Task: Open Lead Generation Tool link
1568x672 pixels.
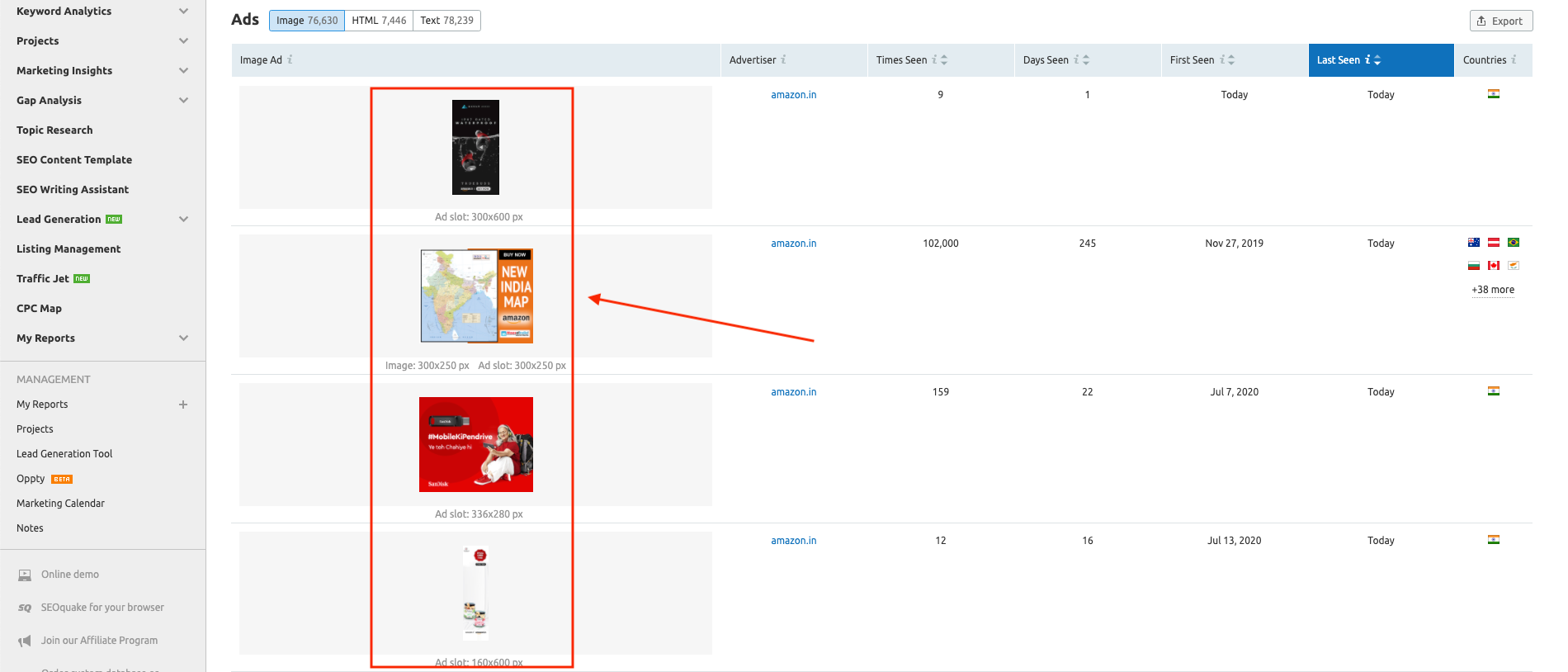Action: [64, 454]
